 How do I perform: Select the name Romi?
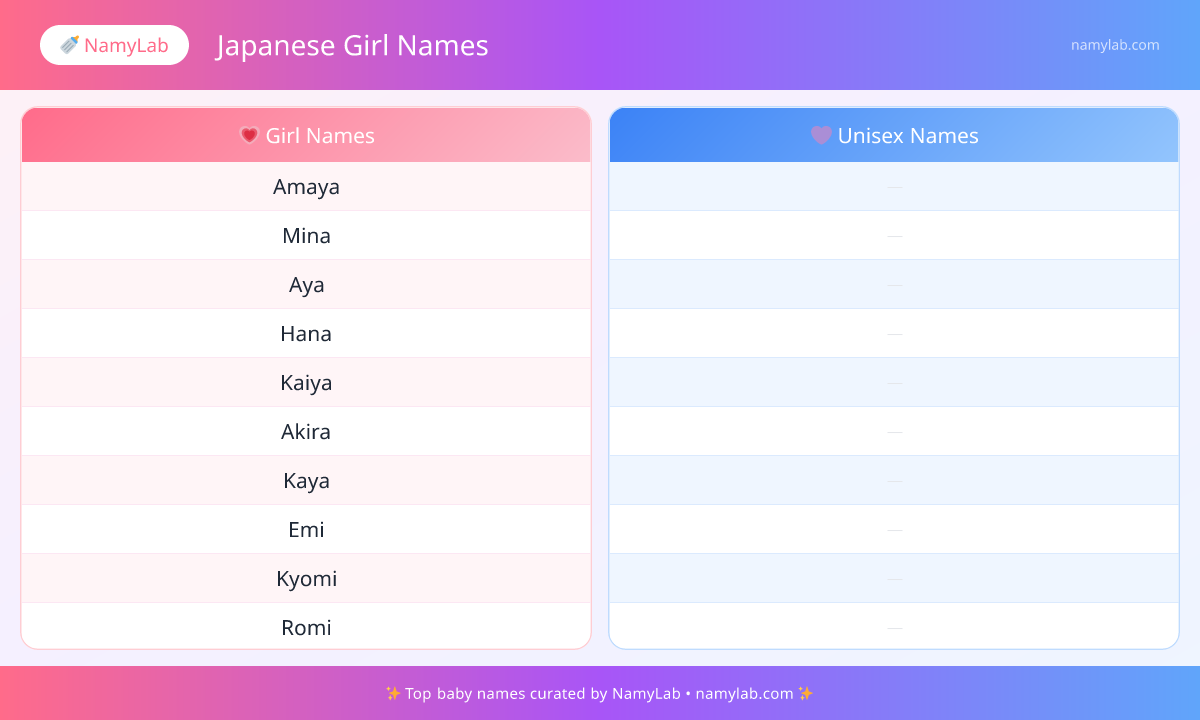(306, 628)
